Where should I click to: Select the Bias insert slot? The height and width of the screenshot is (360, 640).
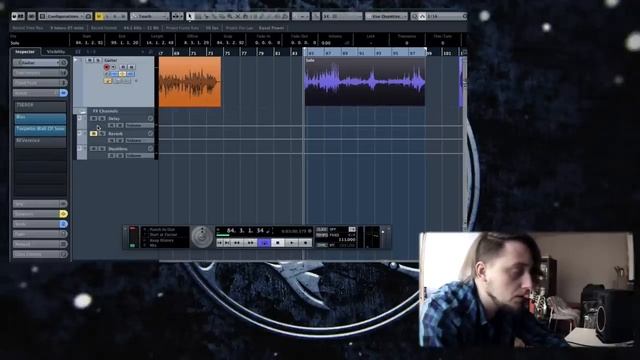tap(40, 118)
